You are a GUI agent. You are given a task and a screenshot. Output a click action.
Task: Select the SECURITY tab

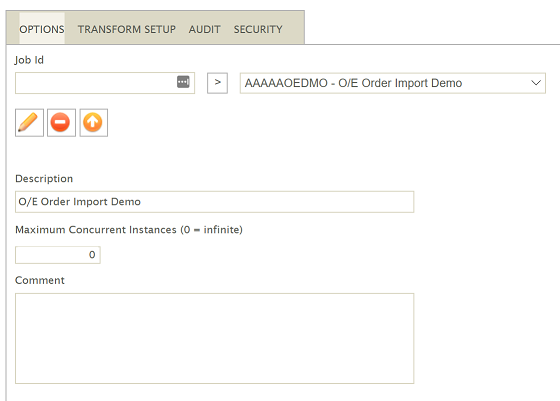click(x=258, y=29)
